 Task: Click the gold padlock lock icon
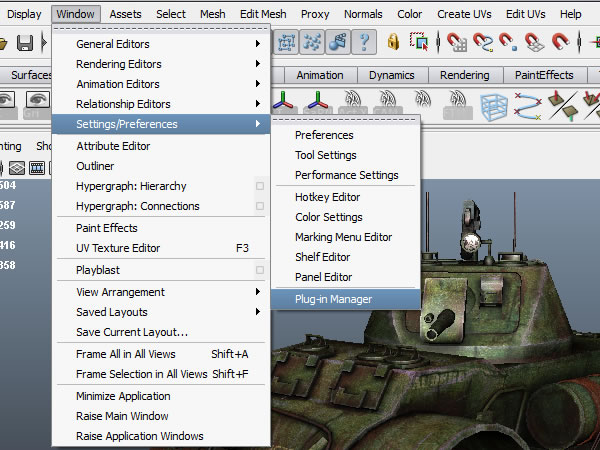[393, 42]
